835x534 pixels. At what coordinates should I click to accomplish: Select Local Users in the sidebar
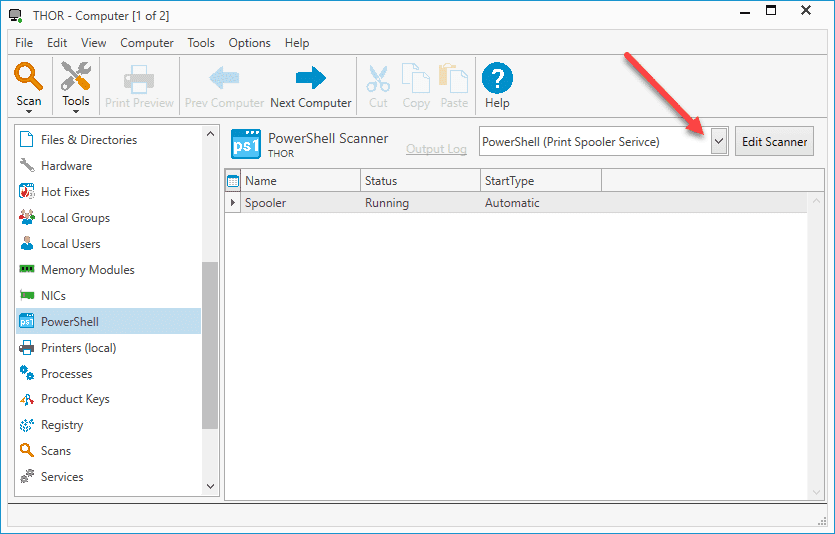[x=109, y=244]
